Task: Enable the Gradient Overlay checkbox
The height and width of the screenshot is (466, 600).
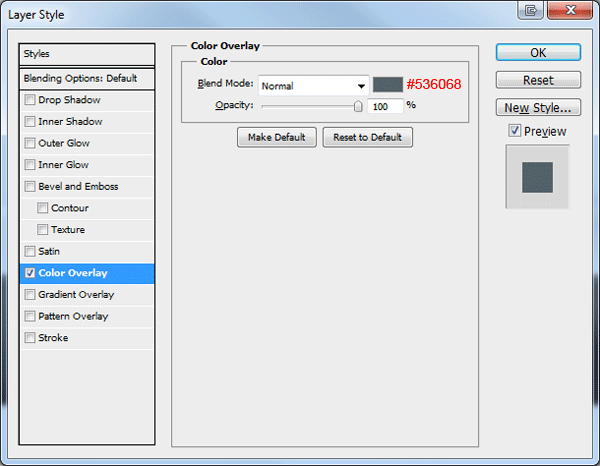Action: click(x=29, y=295)
